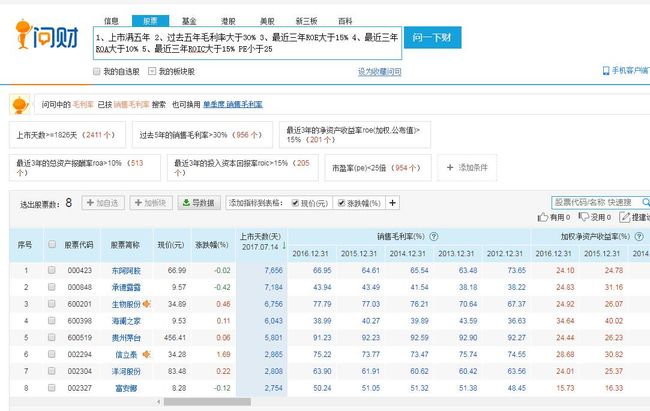Image resolution: width=650 pixels, height=411 pixels.
Task: Switch to the 信息 tab
Action: pos(111,21)
